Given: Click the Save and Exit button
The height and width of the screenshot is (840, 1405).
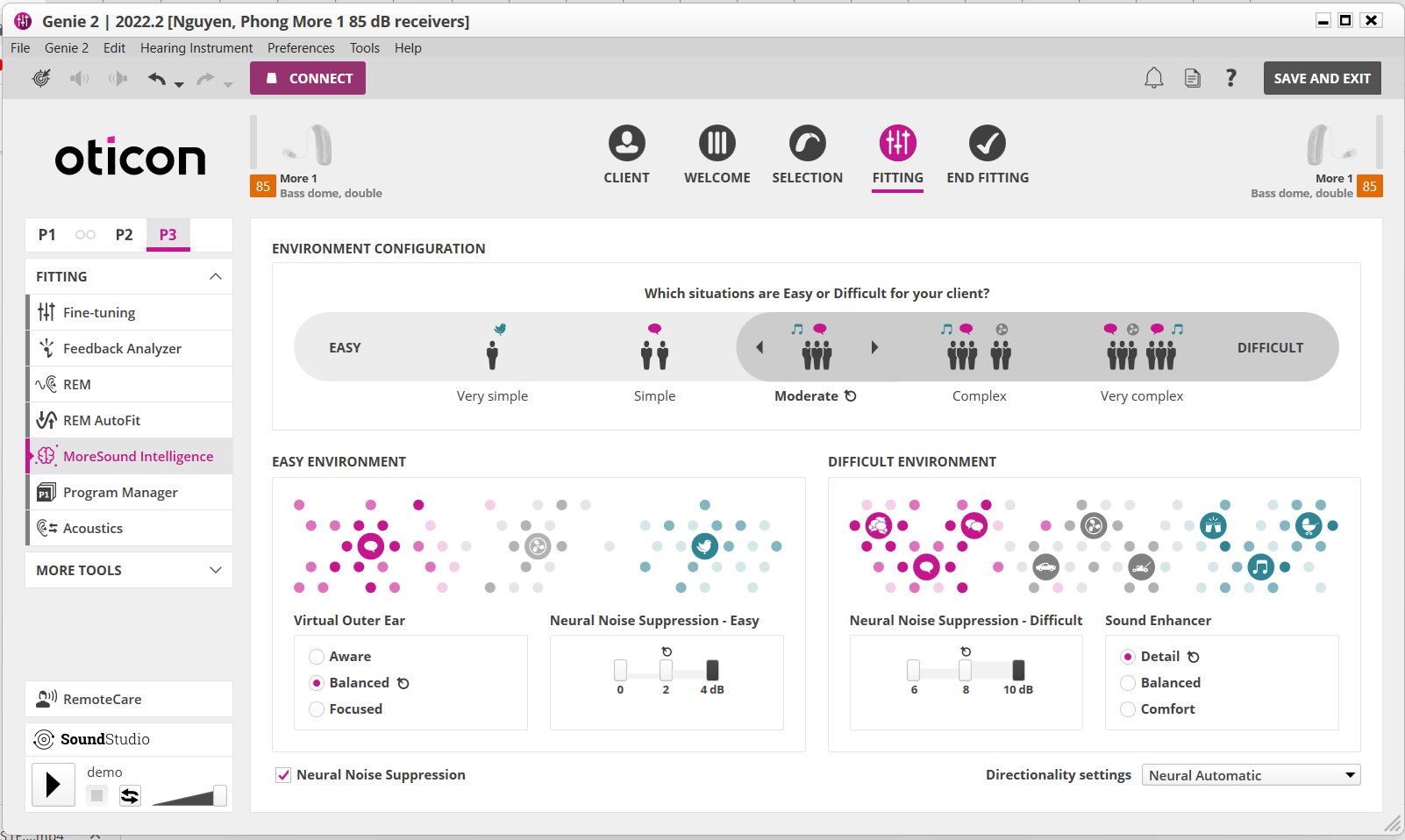Looking at the screenshot, I should [x=1322, y=78].
